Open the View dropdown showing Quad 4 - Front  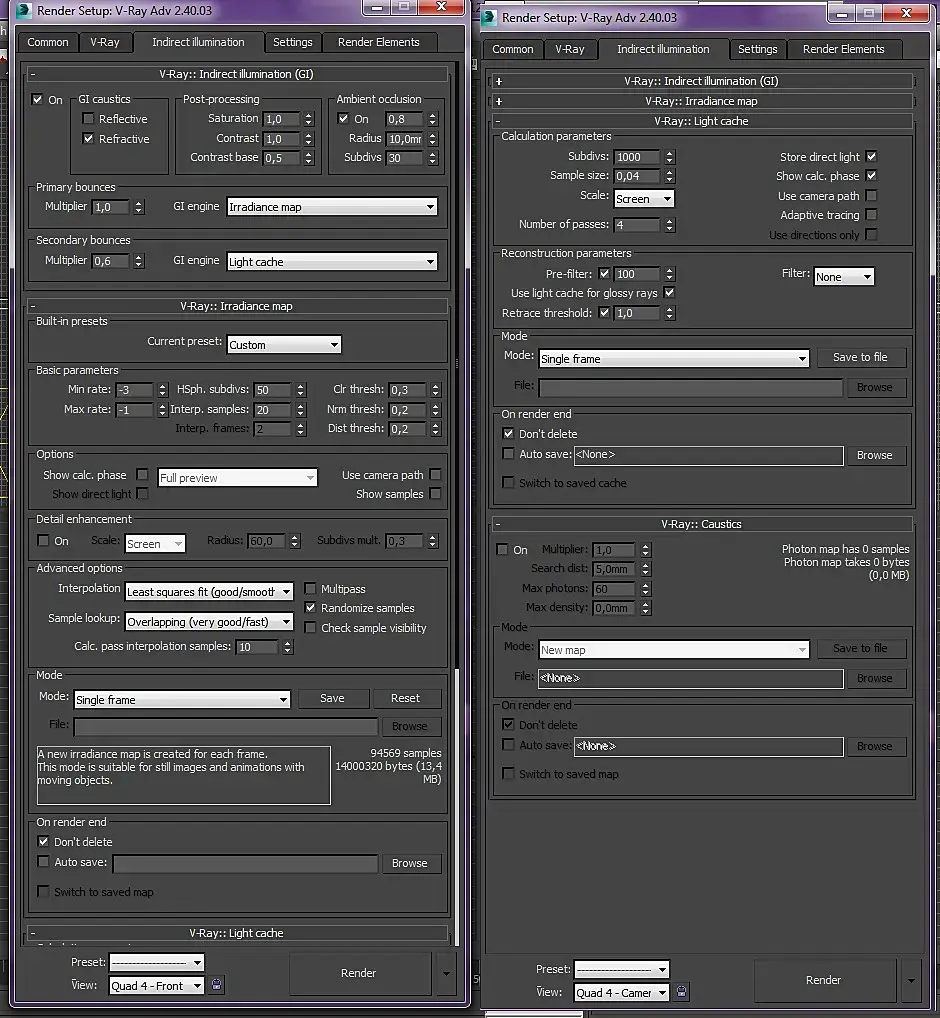(156, 986)
